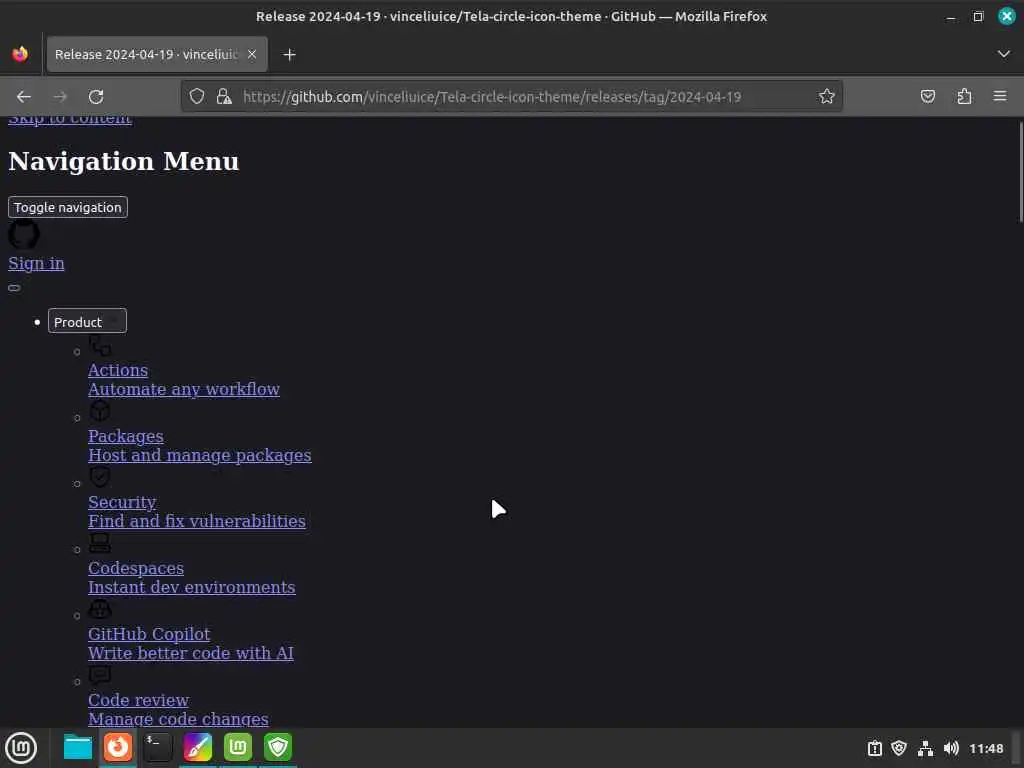Open a new tab with the plus icon
The width and height of the screenshot is (1024, 768).
[289, 54]
